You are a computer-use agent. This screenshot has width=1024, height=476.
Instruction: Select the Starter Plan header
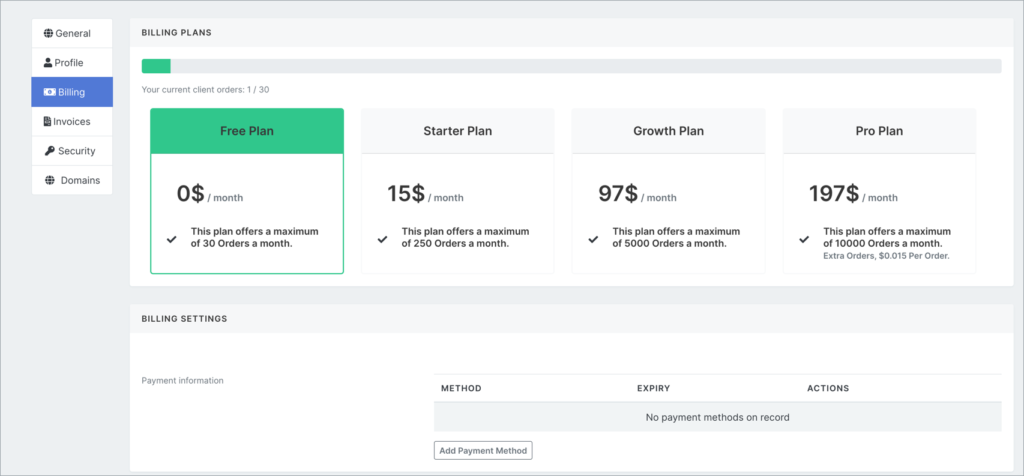(x=457, y=131)
